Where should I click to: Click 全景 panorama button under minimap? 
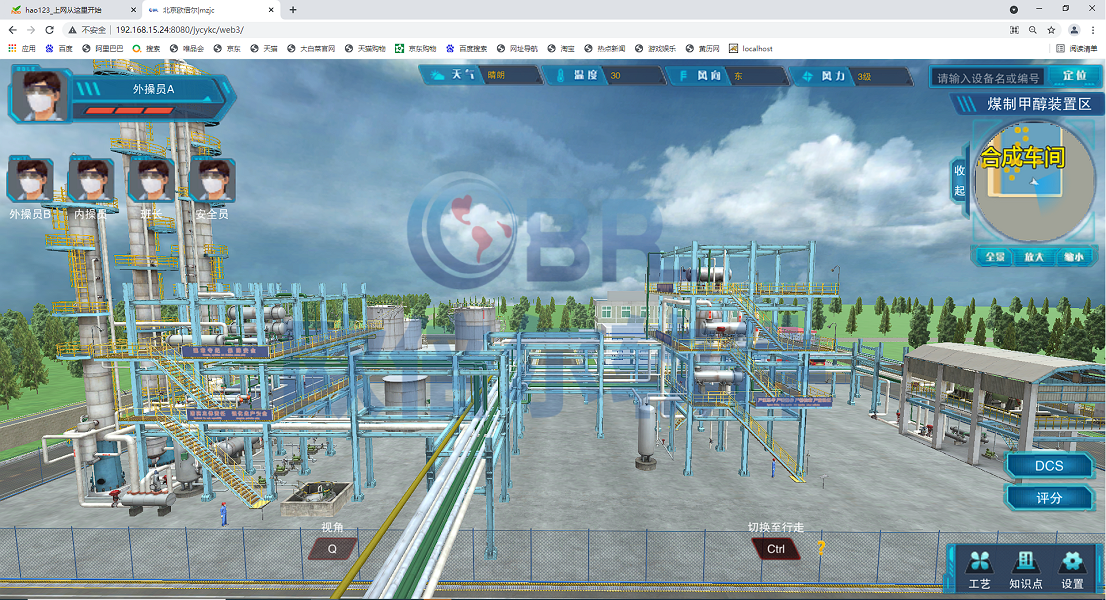coord(995,257)
